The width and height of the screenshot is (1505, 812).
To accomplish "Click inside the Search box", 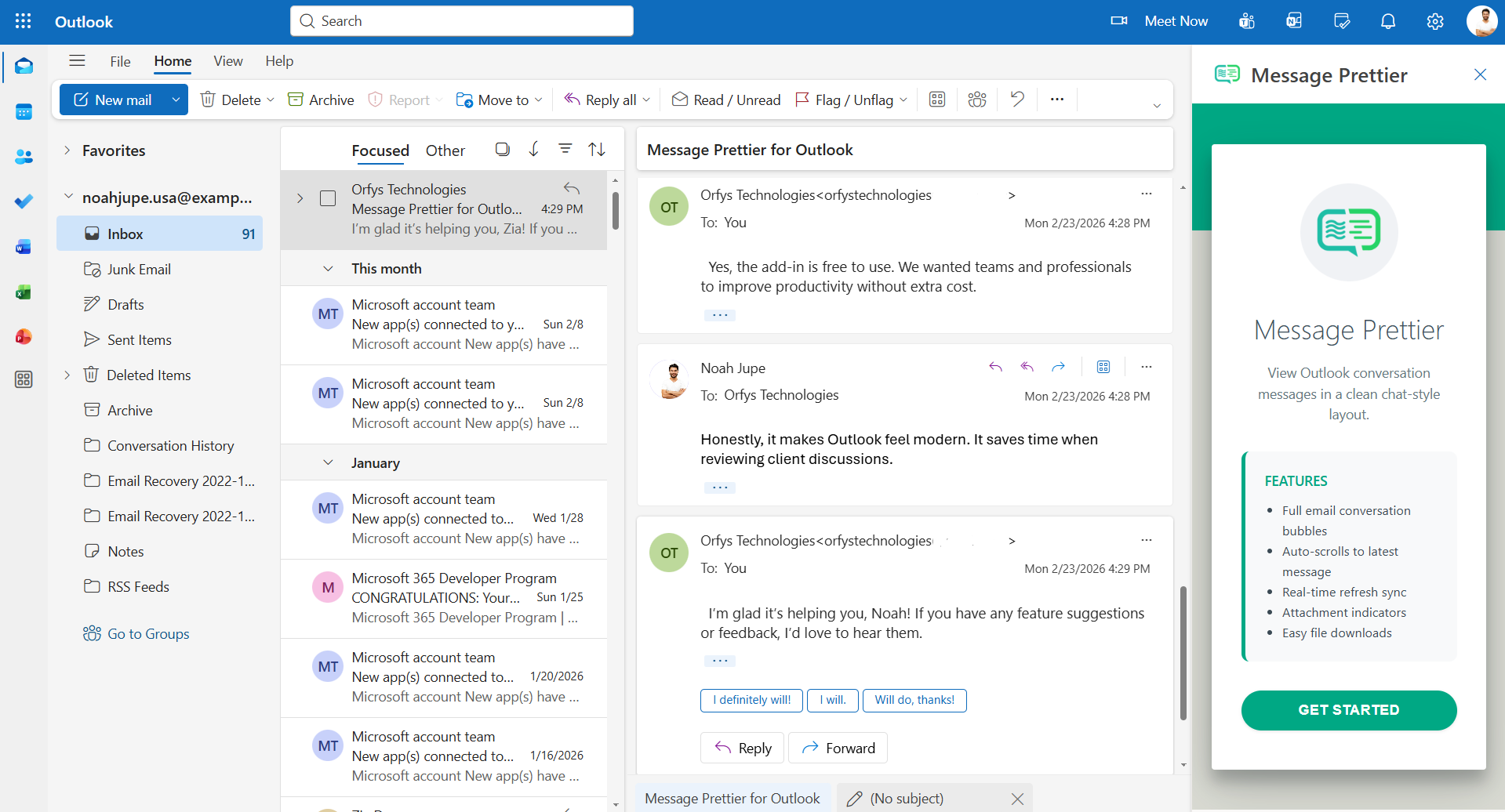I will [x=462, y=21].
